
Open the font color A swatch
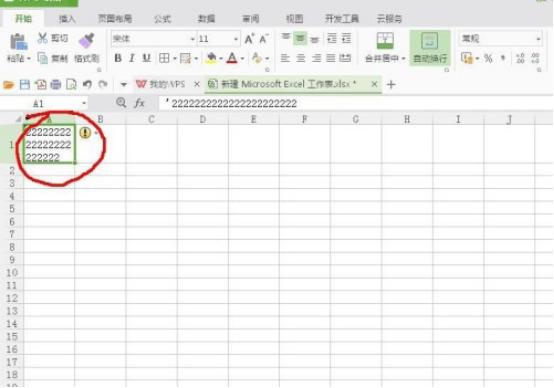[232, 58]
